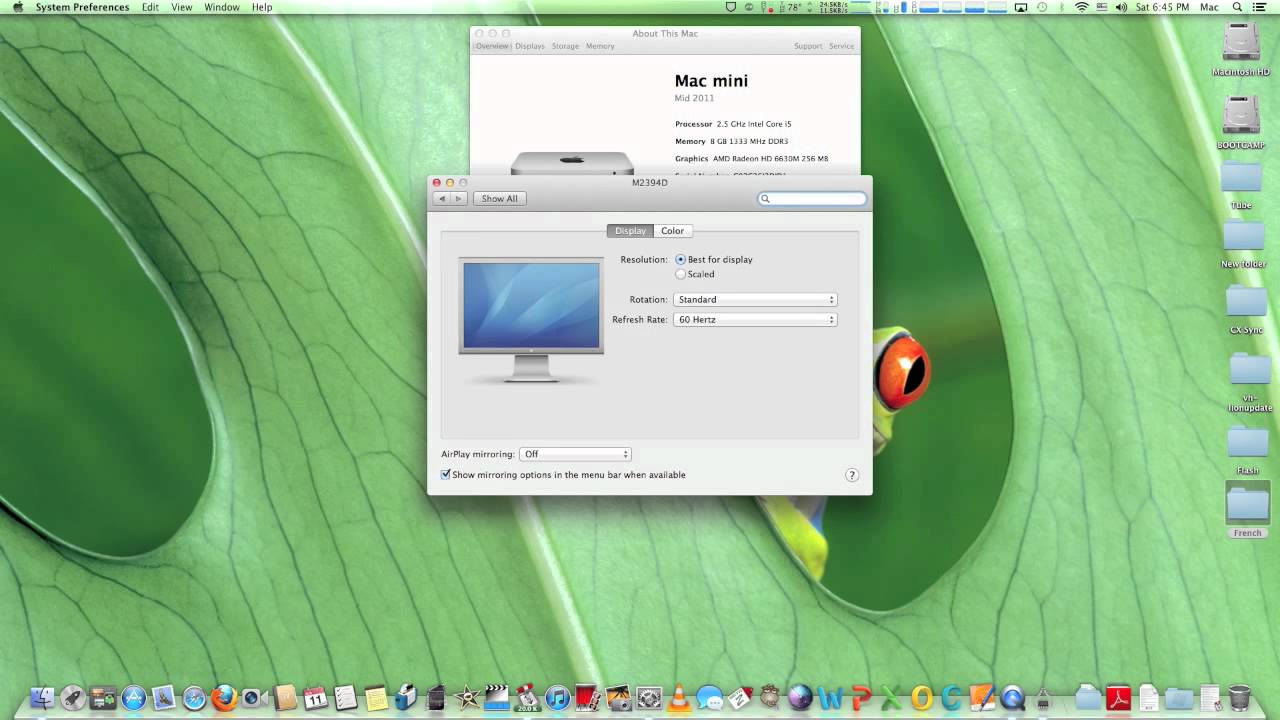Click Wi-Fi status icon in menu bar
The width and height of the screenshot is (1280, 720).
1081,7
